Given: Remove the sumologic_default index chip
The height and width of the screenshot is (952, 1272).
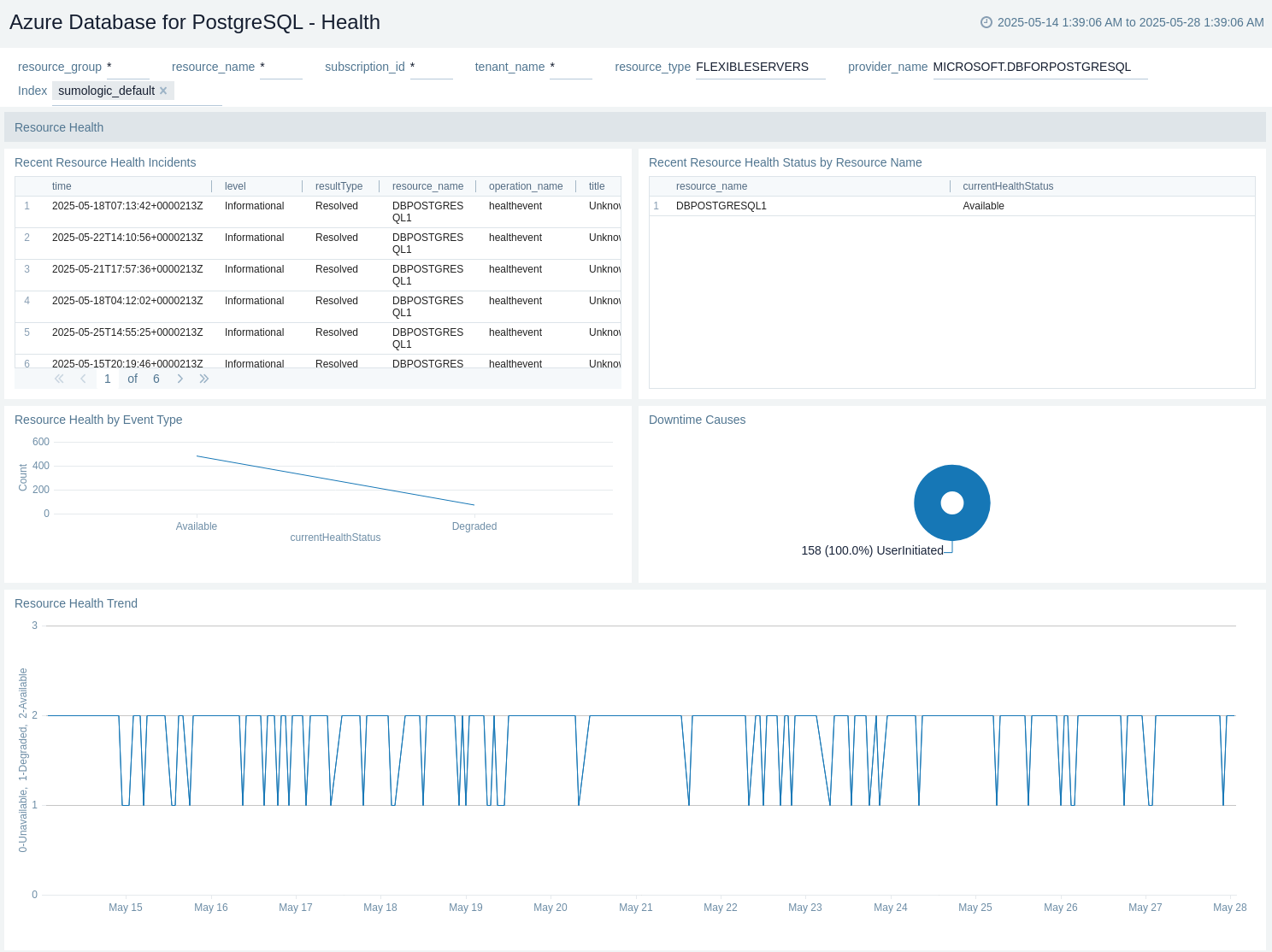Looking at the screenshot, I should 163,91.
